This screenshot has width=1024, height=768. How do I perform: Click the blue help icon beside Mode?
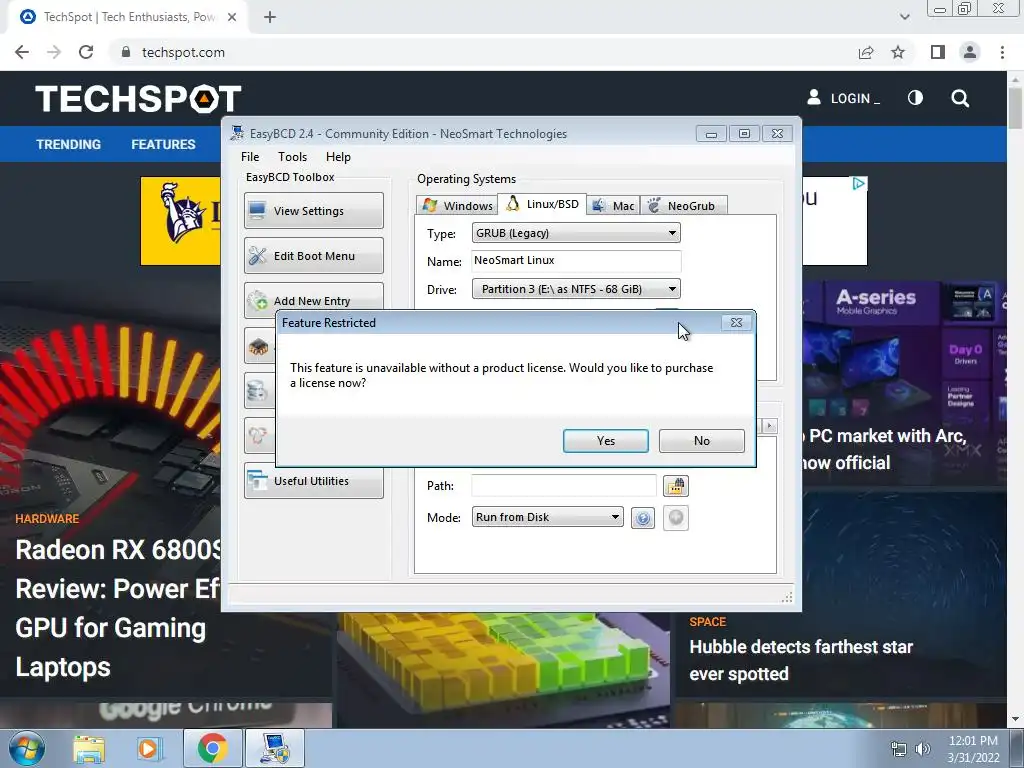tap(643, 518)
